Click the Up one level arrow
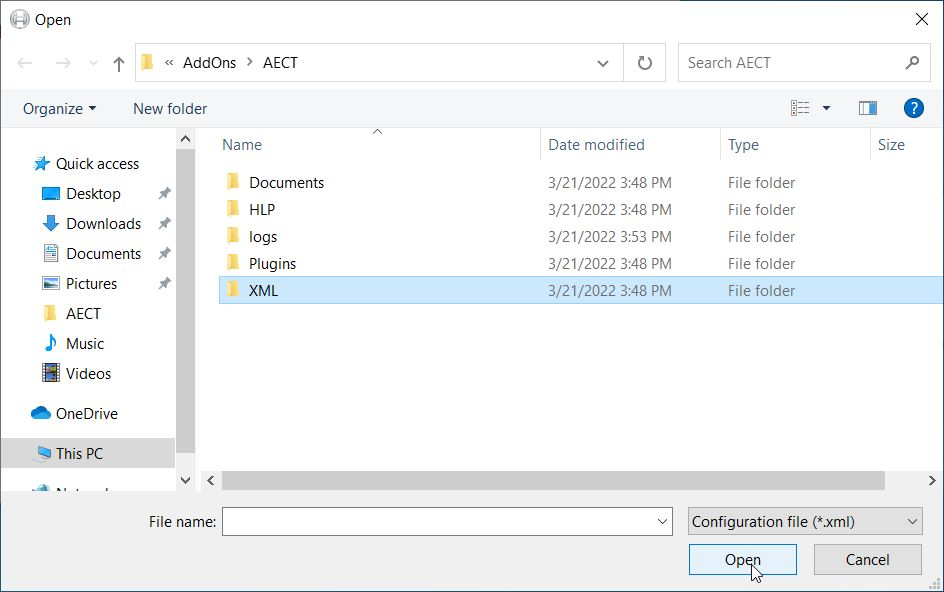This screenshot has width=944, height=592. tap(119, 63)
